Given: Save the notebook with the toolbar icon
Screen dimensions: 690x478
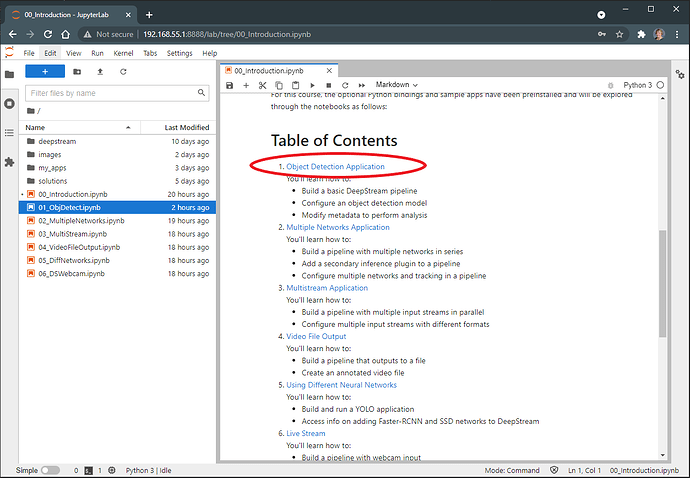Looking at the screenshot, I should click(x=230, y=85).
